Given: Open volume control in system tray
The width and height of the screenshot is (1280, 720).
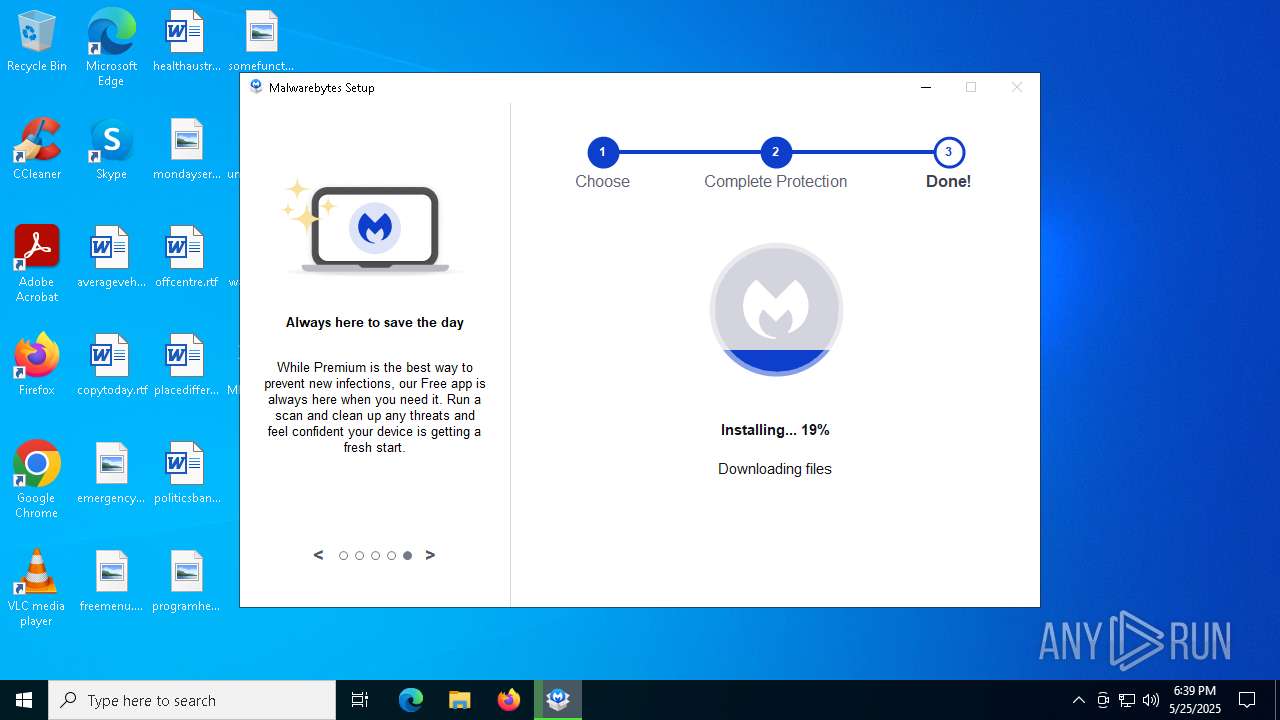Looking at the screenshot, I should pyautogui.click(x=1151, y=700).
